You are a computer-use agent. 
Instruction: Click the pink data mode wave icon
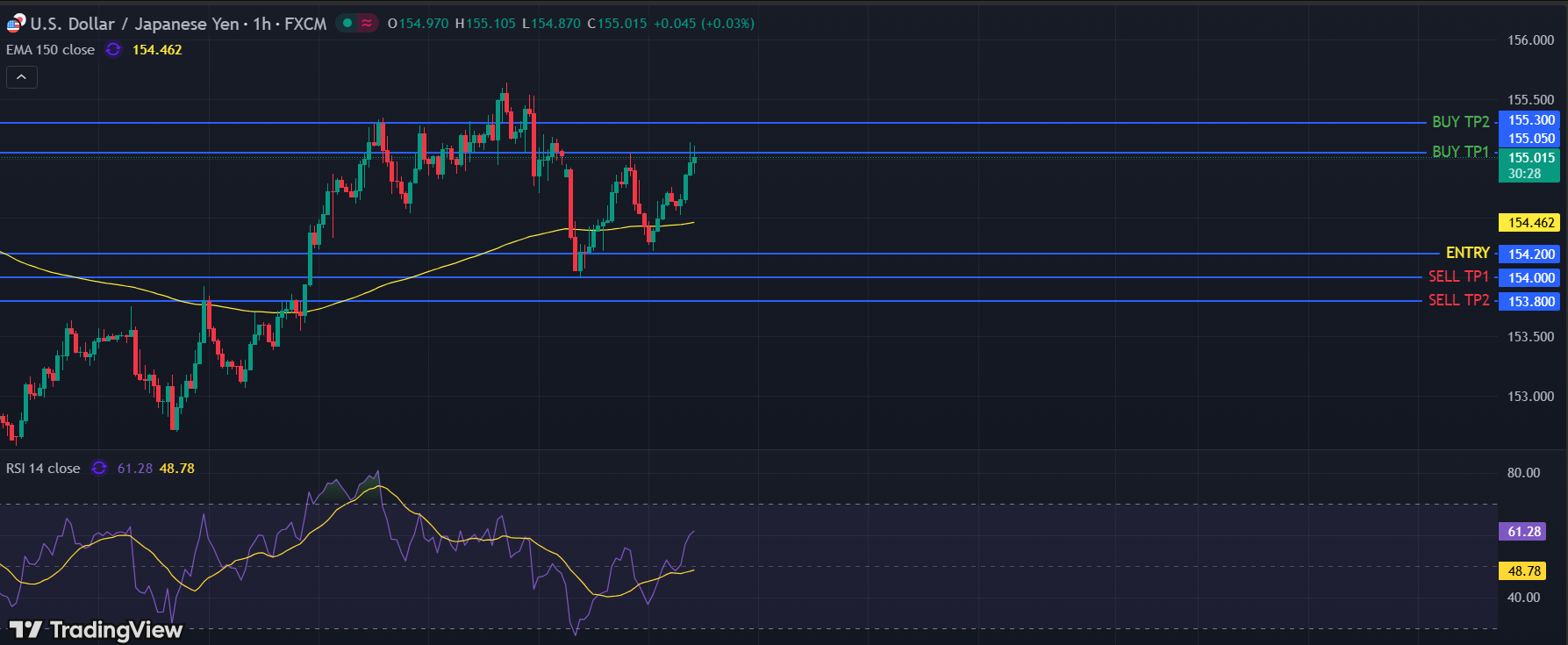pos(367,24)
